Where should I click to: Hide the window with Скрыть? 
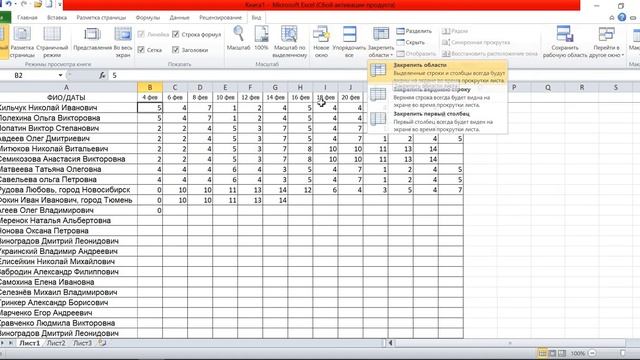411,42
